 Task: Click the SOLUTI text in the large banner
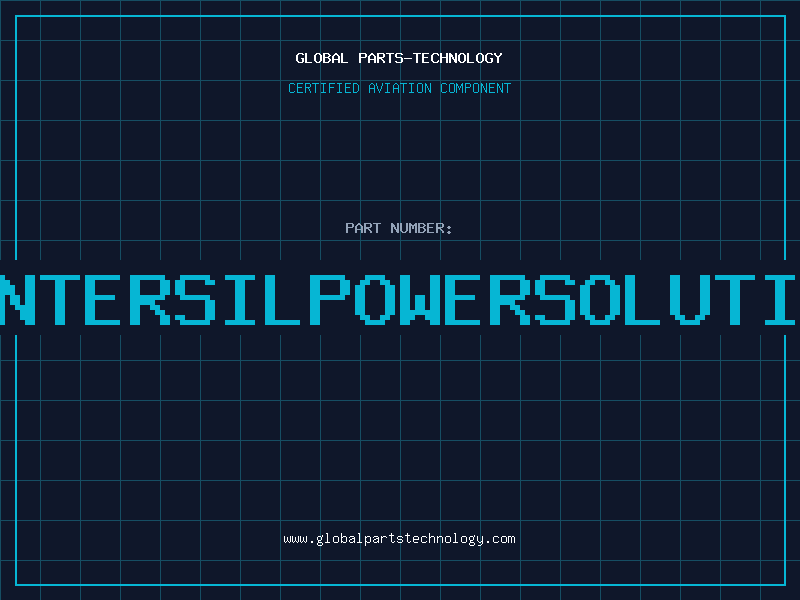[x=666, y=297]
